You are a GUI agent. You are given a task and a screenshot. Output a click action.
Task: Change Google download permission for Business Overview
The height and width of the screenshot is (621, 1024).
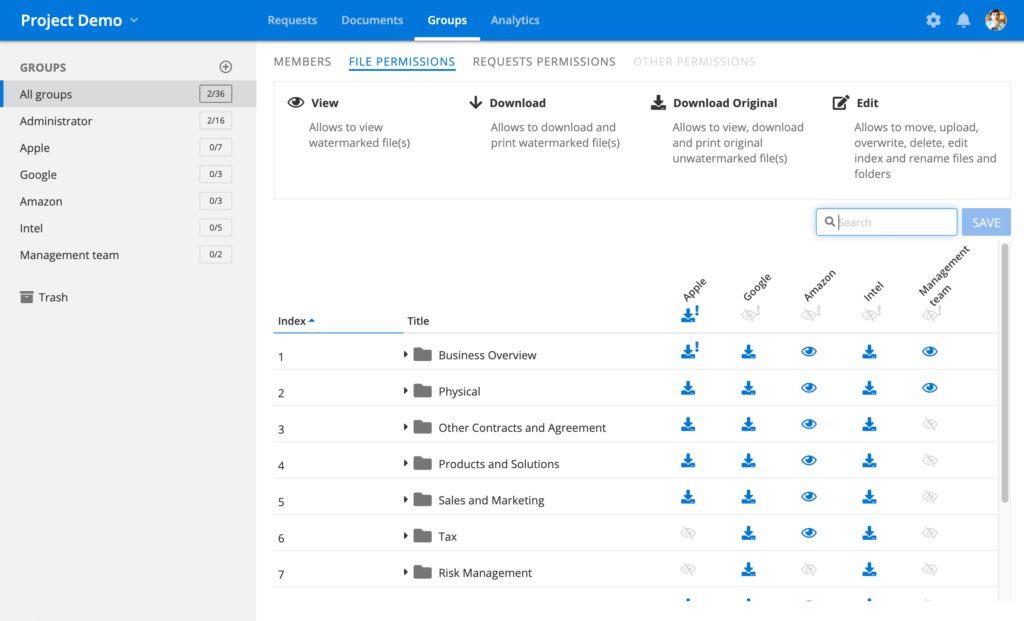coord(748,352)
